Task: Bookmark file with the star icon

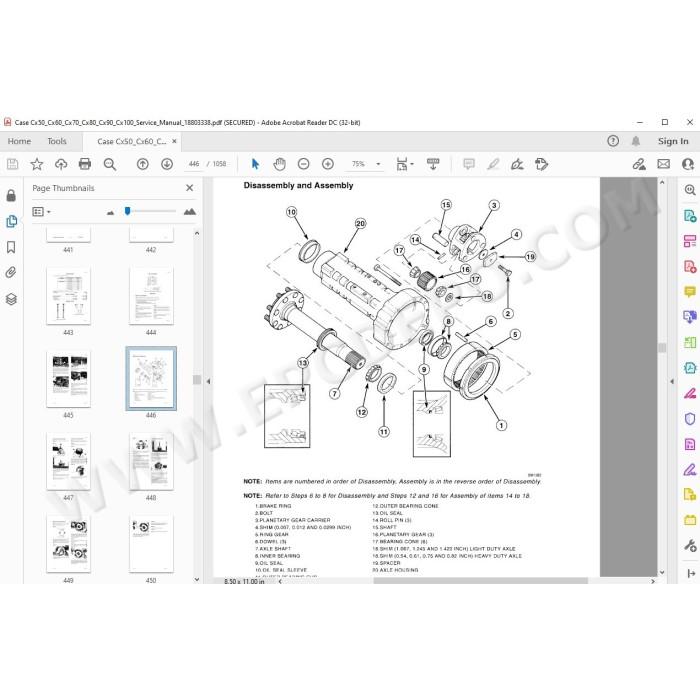Action: tap(37, 164)
